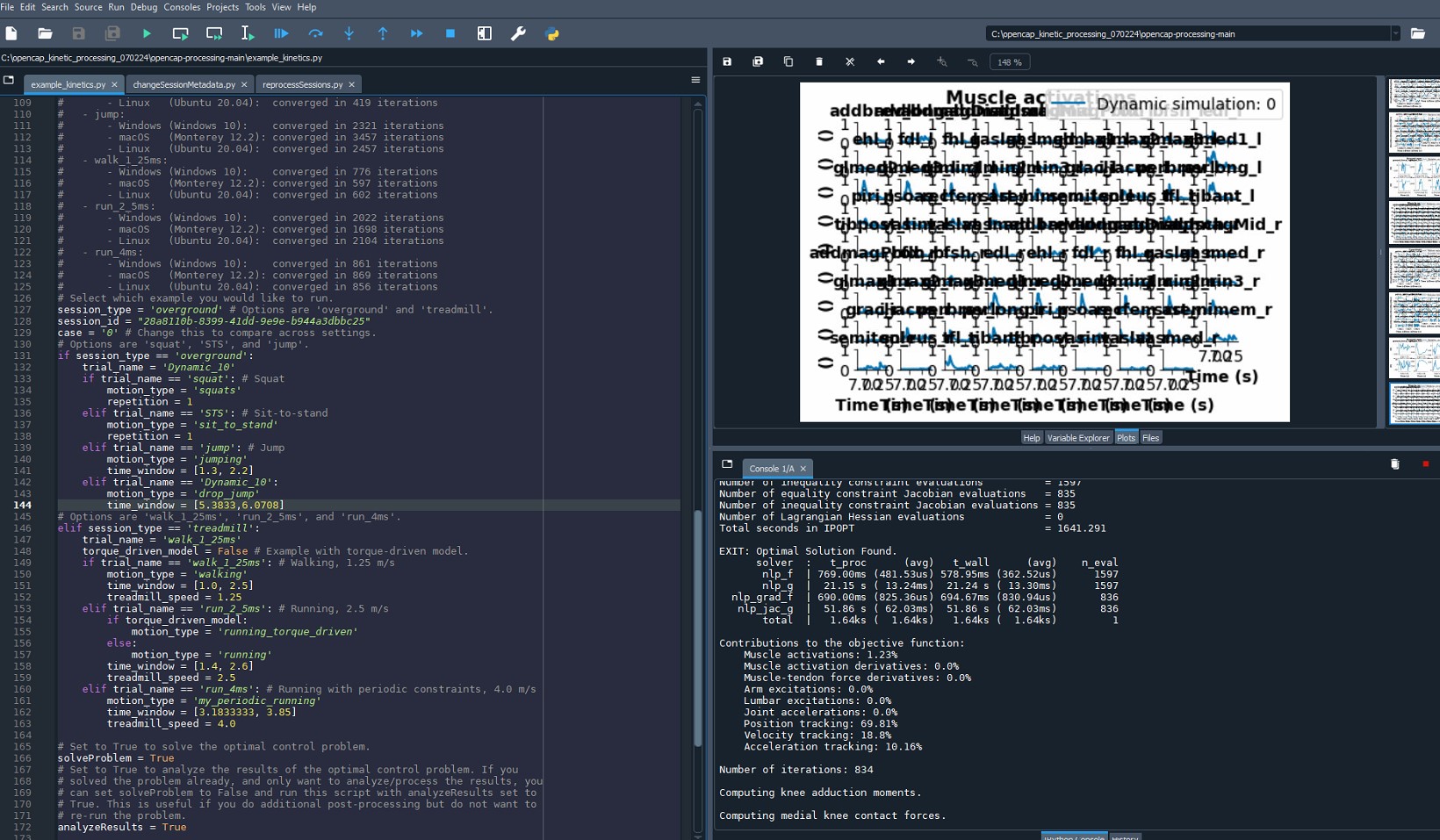The height and width of the screenshot is (840, 1440).
Task: Open View menu
Action: [281, 7]
